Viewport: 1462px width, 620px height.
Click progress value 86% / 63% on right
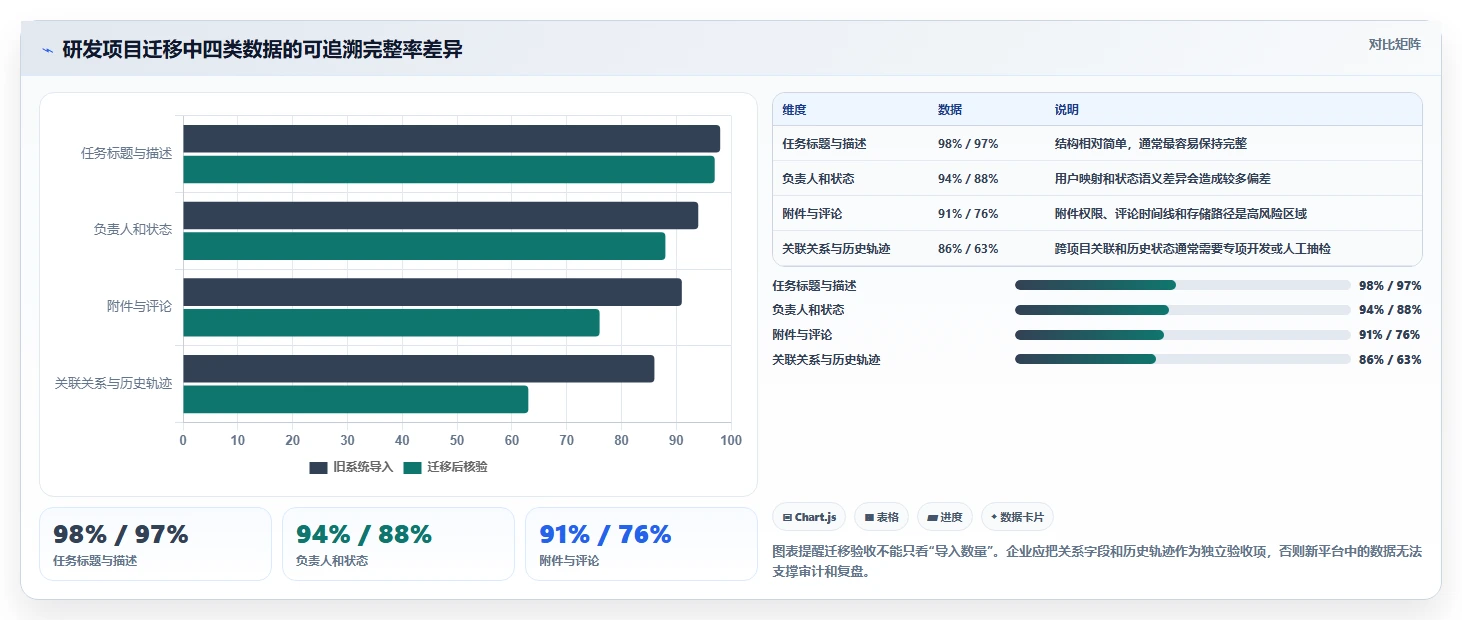[x=1390, y=360]
